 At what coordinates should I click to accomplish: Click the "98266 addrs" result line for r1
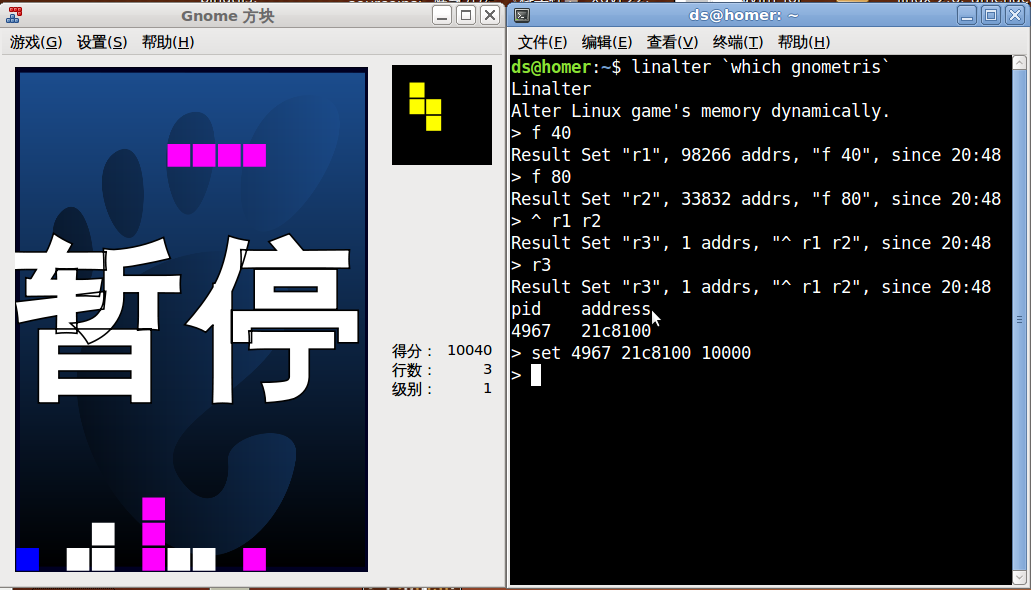tap(756, 155)
